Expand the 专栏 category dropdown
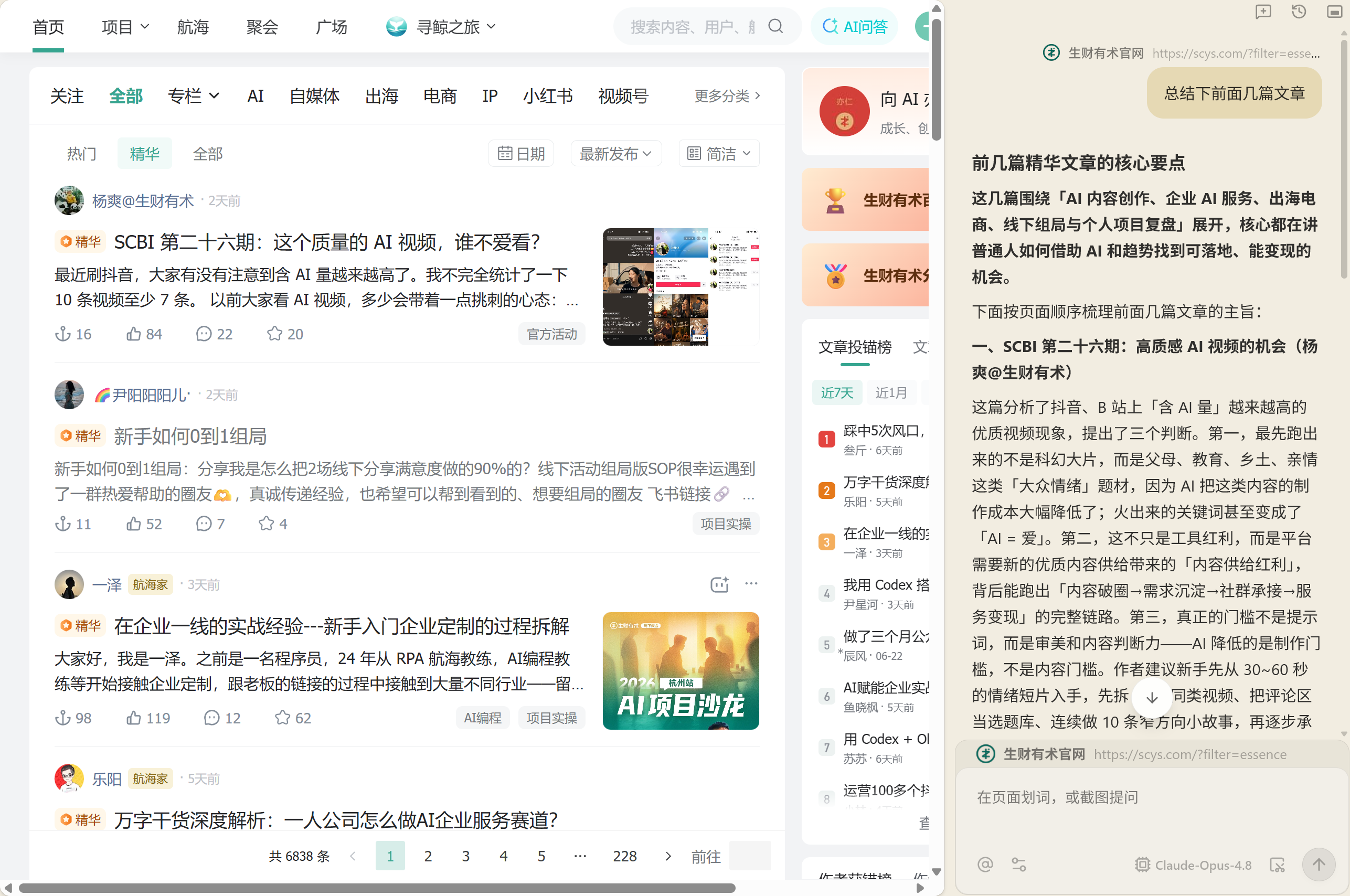 tap(193, 96)
